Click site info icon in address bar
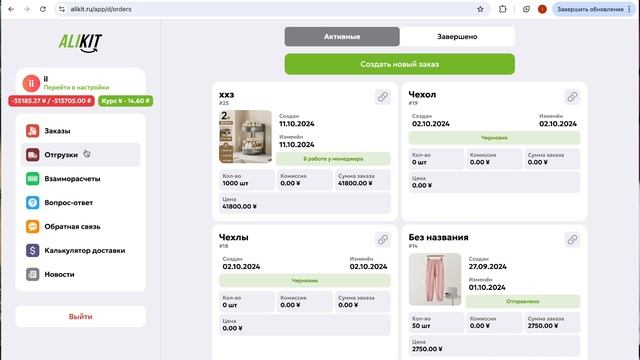The height and width of the screenshot is (360, 640). [x=62, y=9]
